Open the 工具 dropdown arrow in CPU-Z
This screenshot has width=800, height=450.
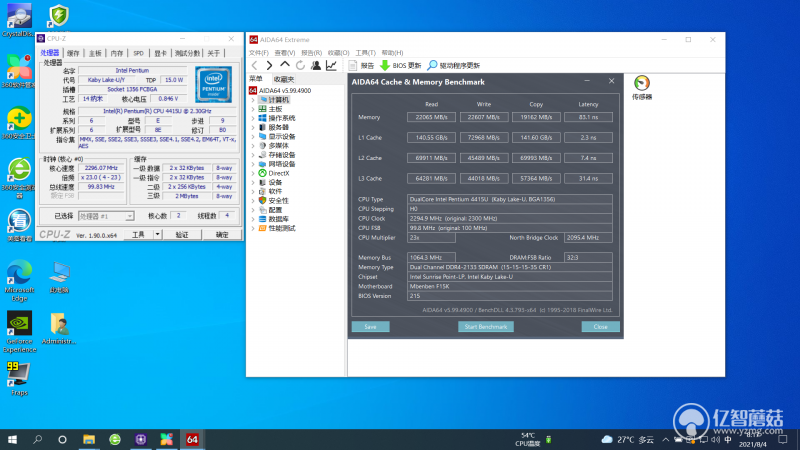click(x=157, y=235)
